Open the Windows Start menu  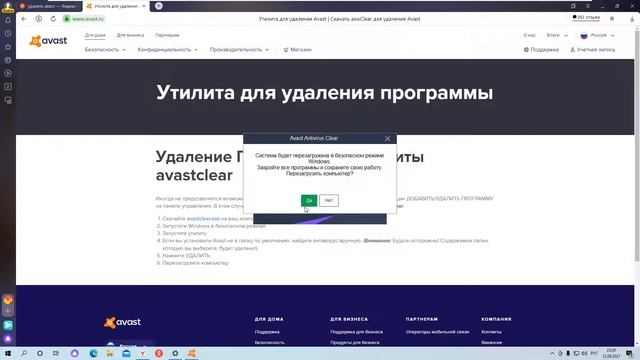tap(8, 353)
